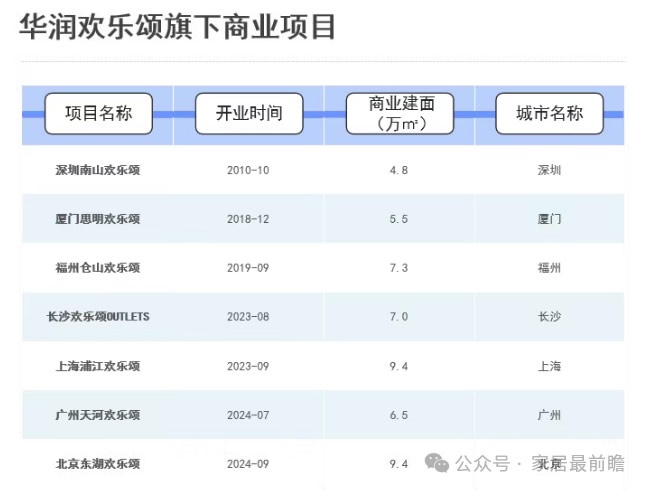Select project name 福州仓山欢乐颂
646x490 pixels.
98,268
